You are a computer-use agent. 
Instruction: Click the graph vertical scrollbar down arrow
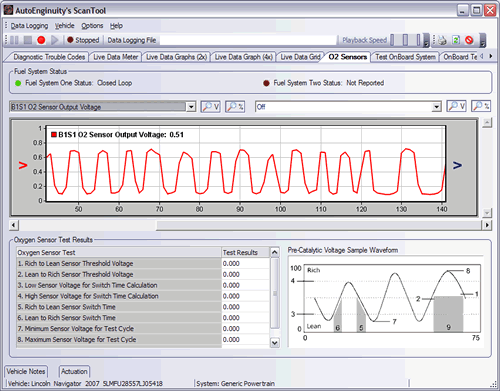tap(487, 212)
